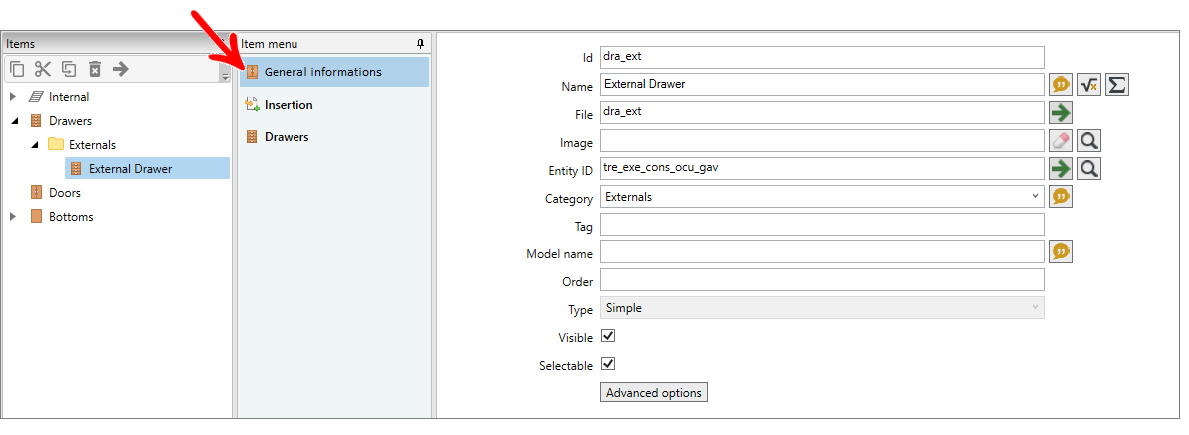
Task: Expand the Bottoms tree node
Action: pyautogui.click(x=13, y=217)
